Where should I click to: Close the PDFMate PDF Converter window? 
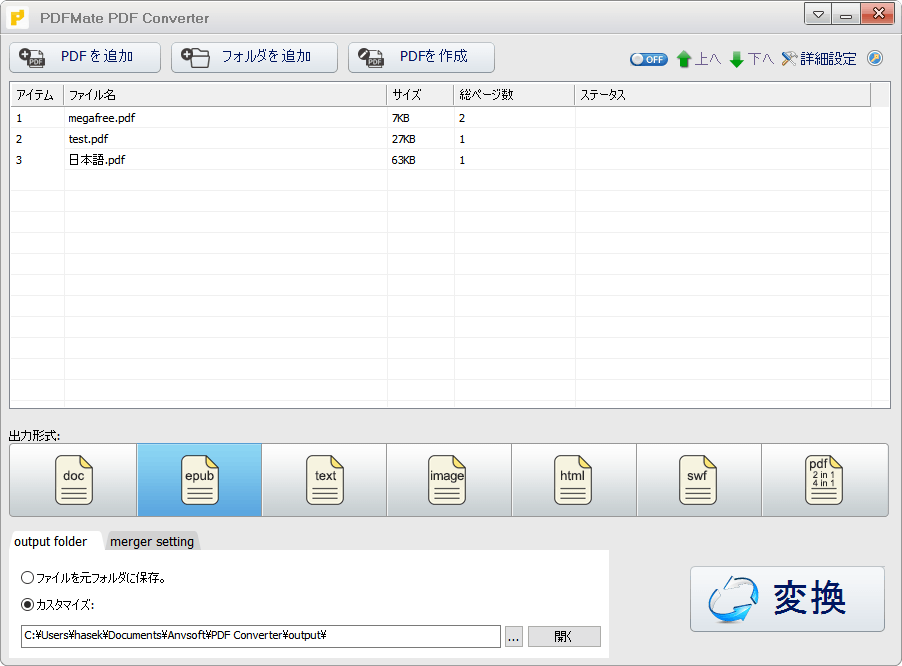[x=877, y=14]
